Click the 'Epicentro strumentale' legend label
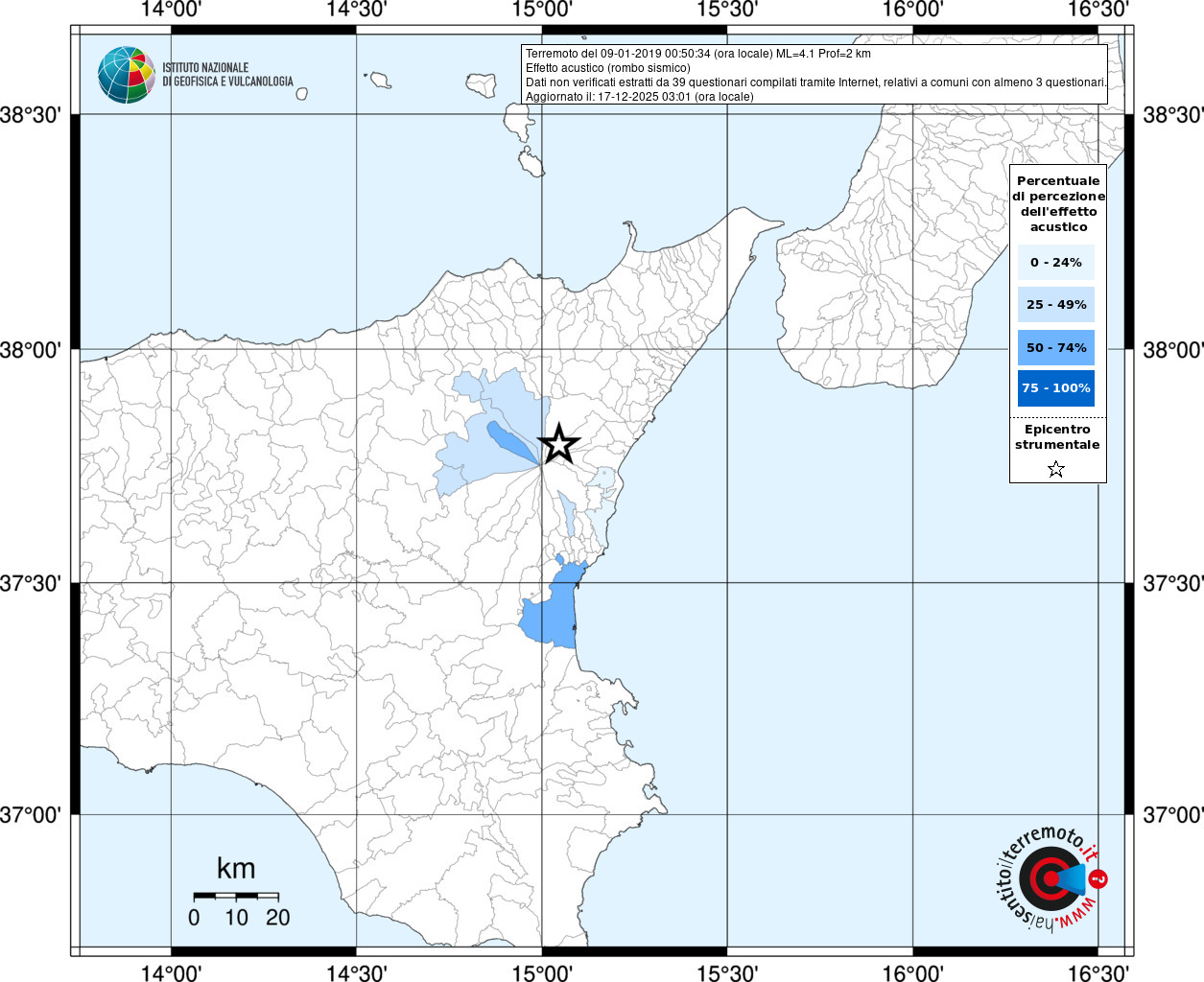 1057,437
